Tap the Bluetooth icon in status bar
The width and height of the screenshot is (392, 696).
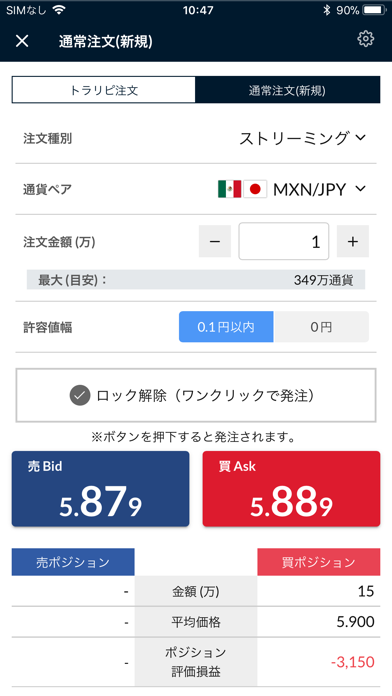pyautogui.click(x=327, y=10)
